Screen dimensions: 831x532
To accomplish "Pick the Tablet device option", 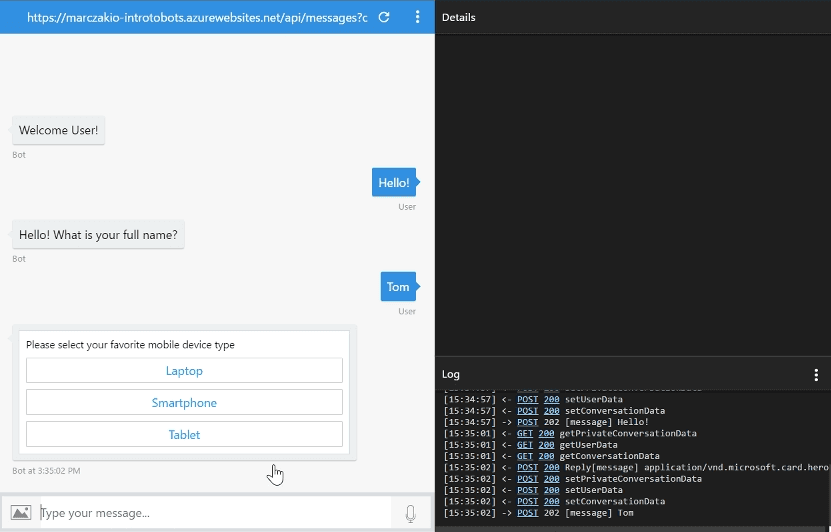I will (184, 435).
